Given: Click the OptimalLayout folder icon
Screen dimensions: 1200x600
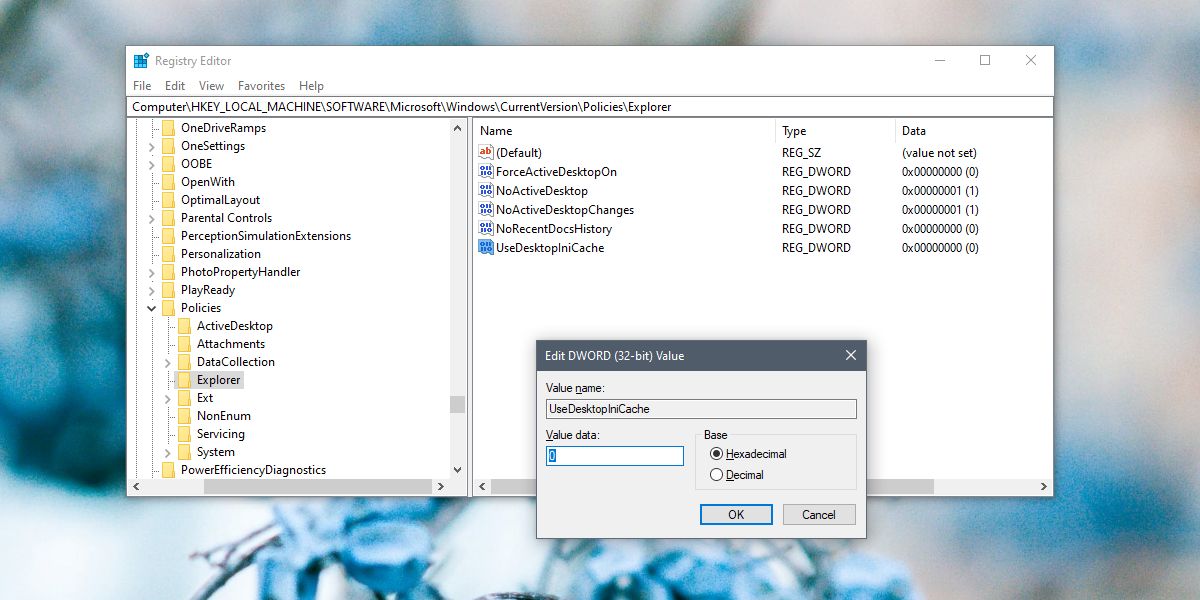Looking at the screenshot, I should [x=168, y=200].
